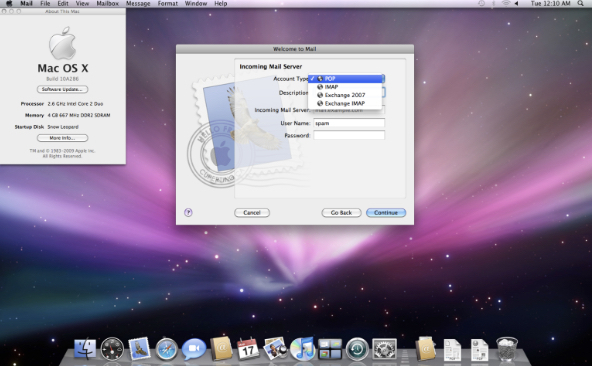
Task: Open the Help menu
Action: pos(220,3)
